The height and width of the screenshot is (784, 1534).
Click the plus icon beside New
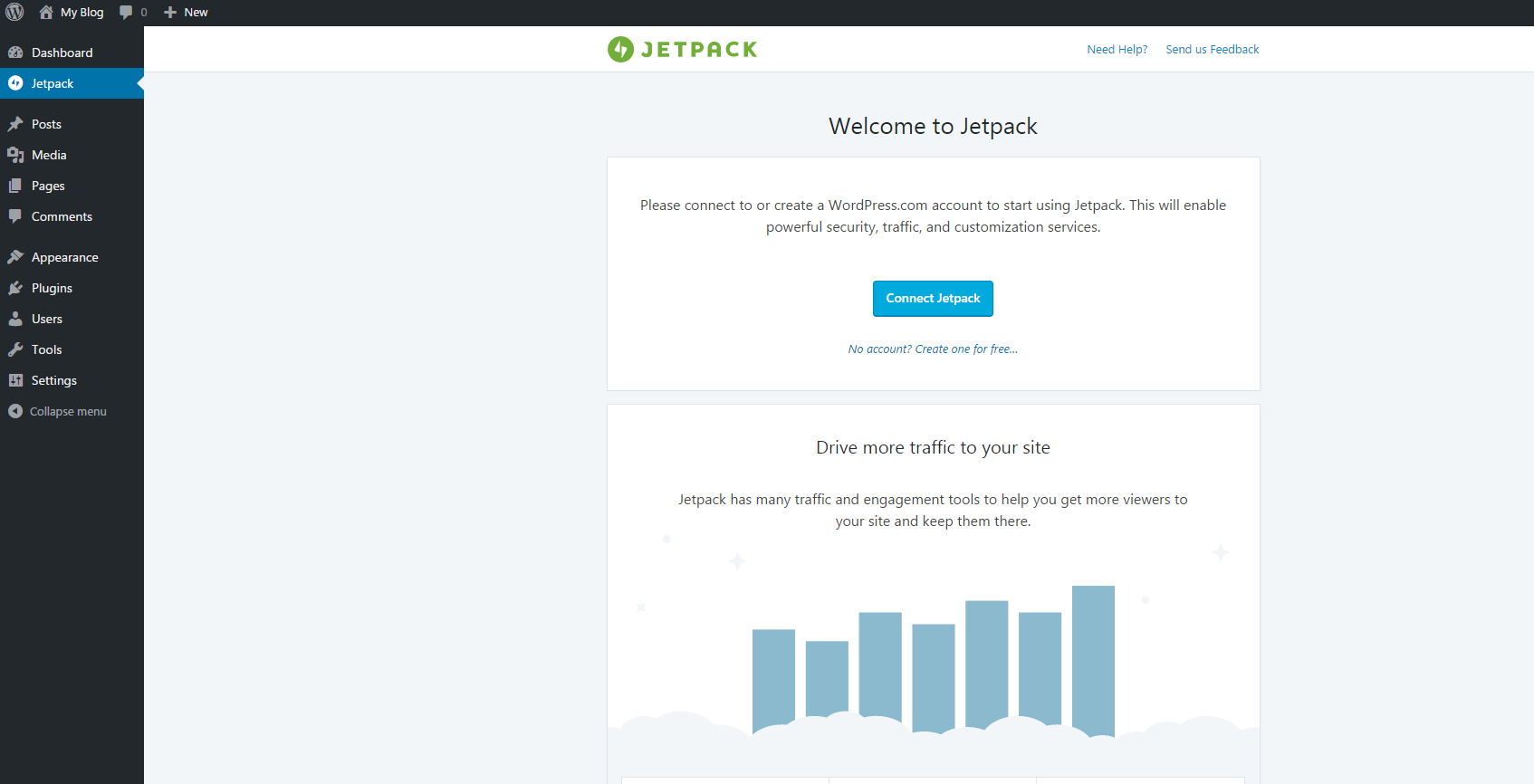pyautogui.click(x=170, y=12)
